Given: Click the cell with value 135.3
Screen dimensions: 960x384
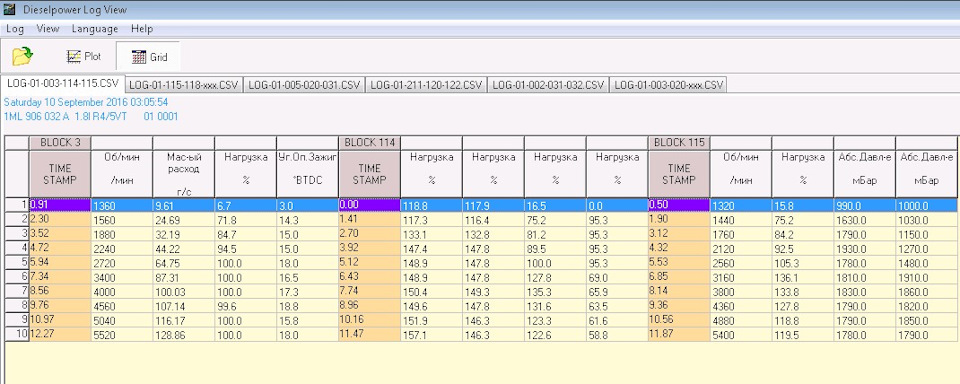Looking at the screenshot, I should click(x=555, y=292).
